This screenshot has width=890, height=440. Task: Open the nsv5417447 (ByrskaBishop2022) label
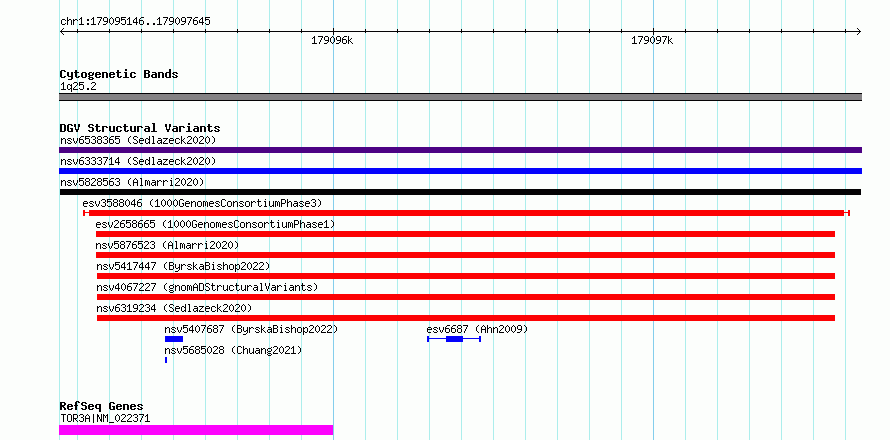pyautogui.click(x=183, y=266)
